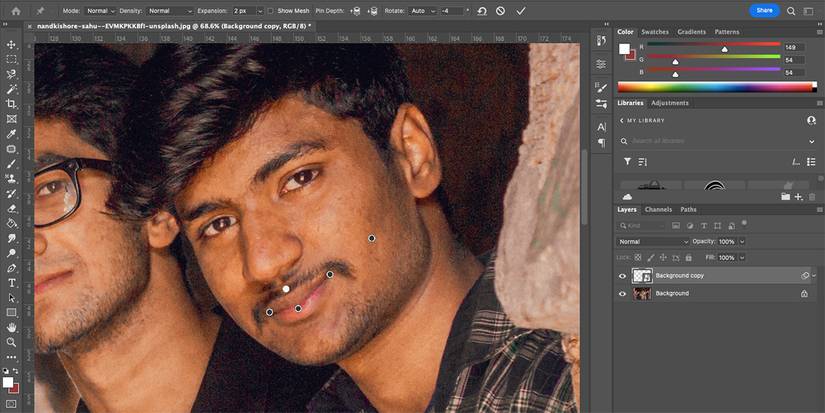Viewport: 825px width, 413px height.
Task: Cancel the puppet warp transformation
Action: click(501, 10)
